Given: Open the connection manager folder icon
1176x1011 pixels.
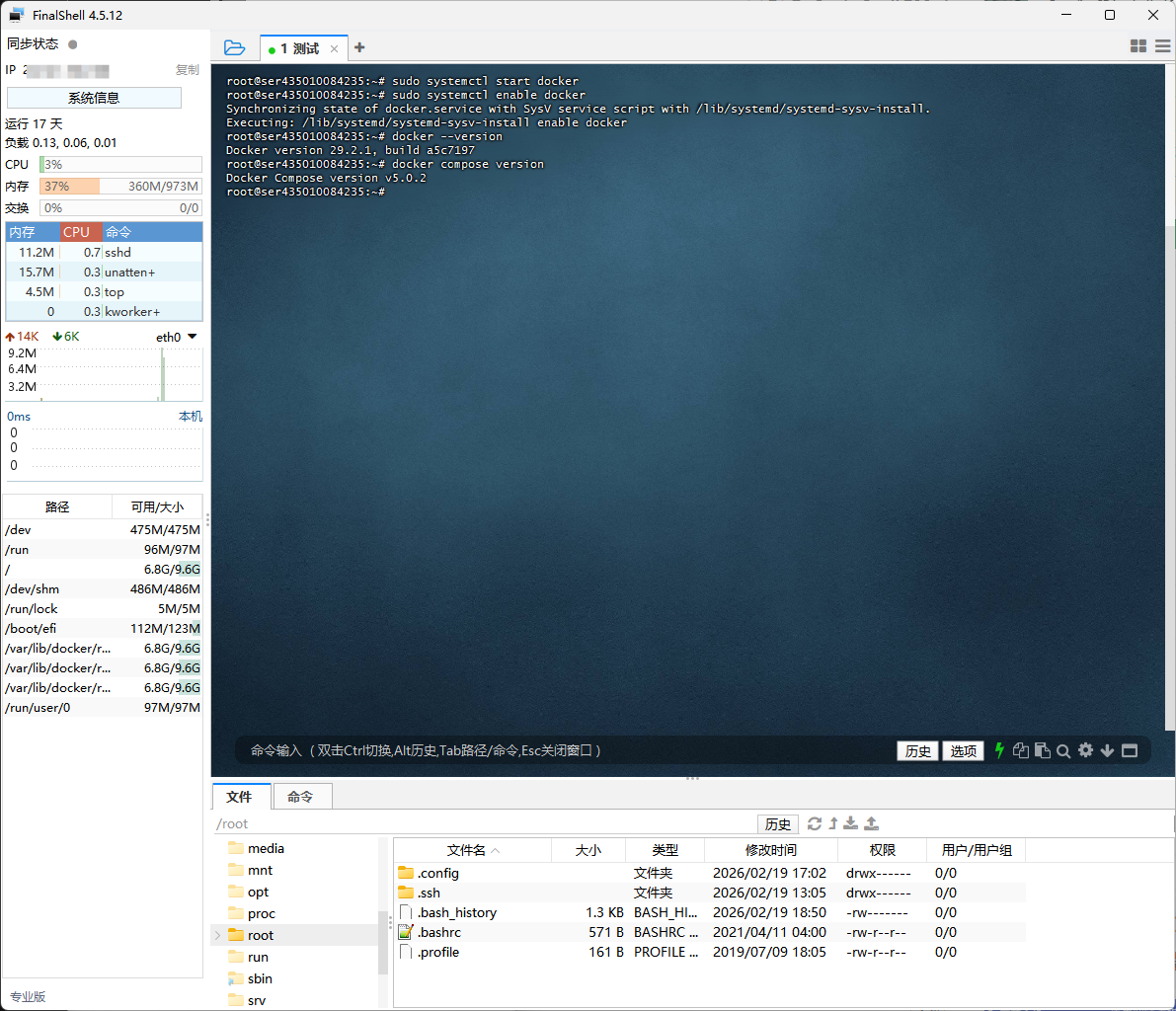Looking at the screenshot, I should click(x=234, y=47).
